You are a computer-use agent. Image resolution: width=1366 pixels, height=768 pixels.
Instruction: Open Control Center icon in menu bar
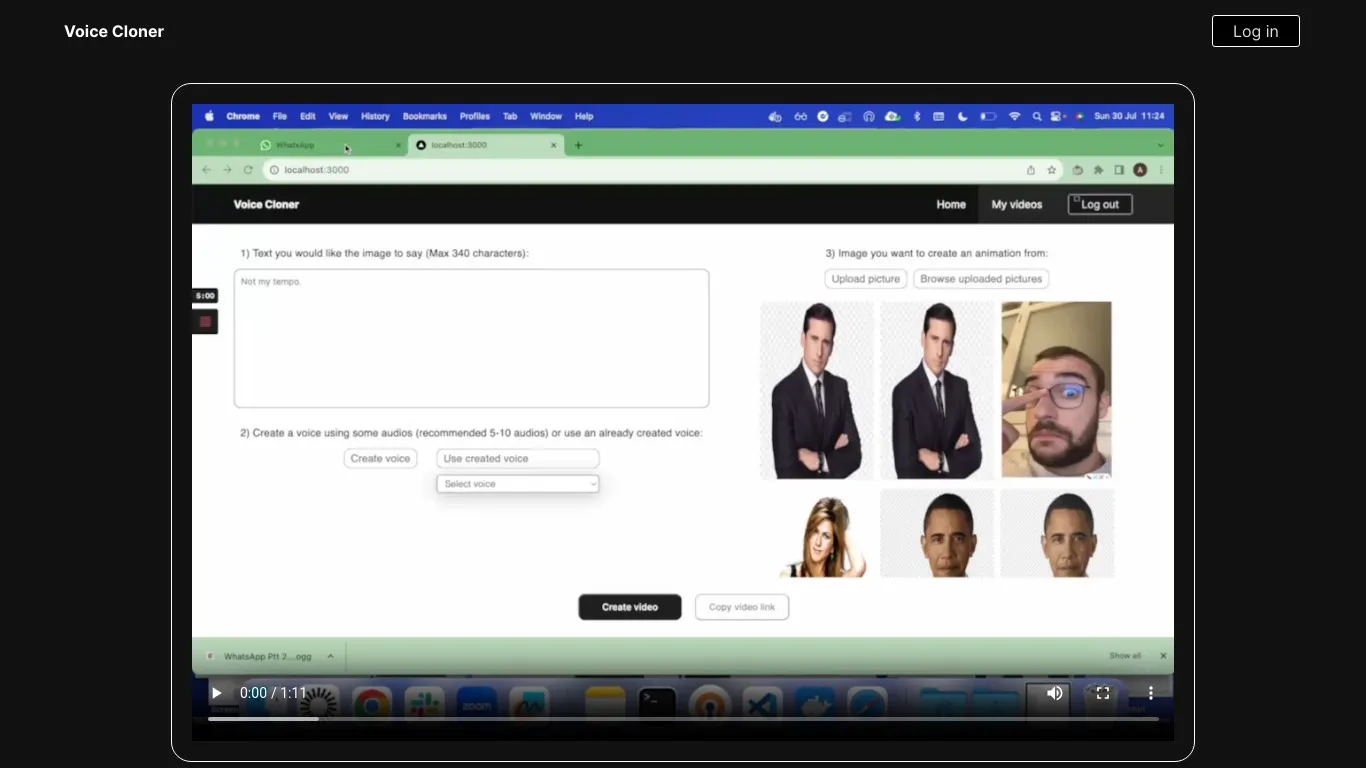coord(1056,116)
